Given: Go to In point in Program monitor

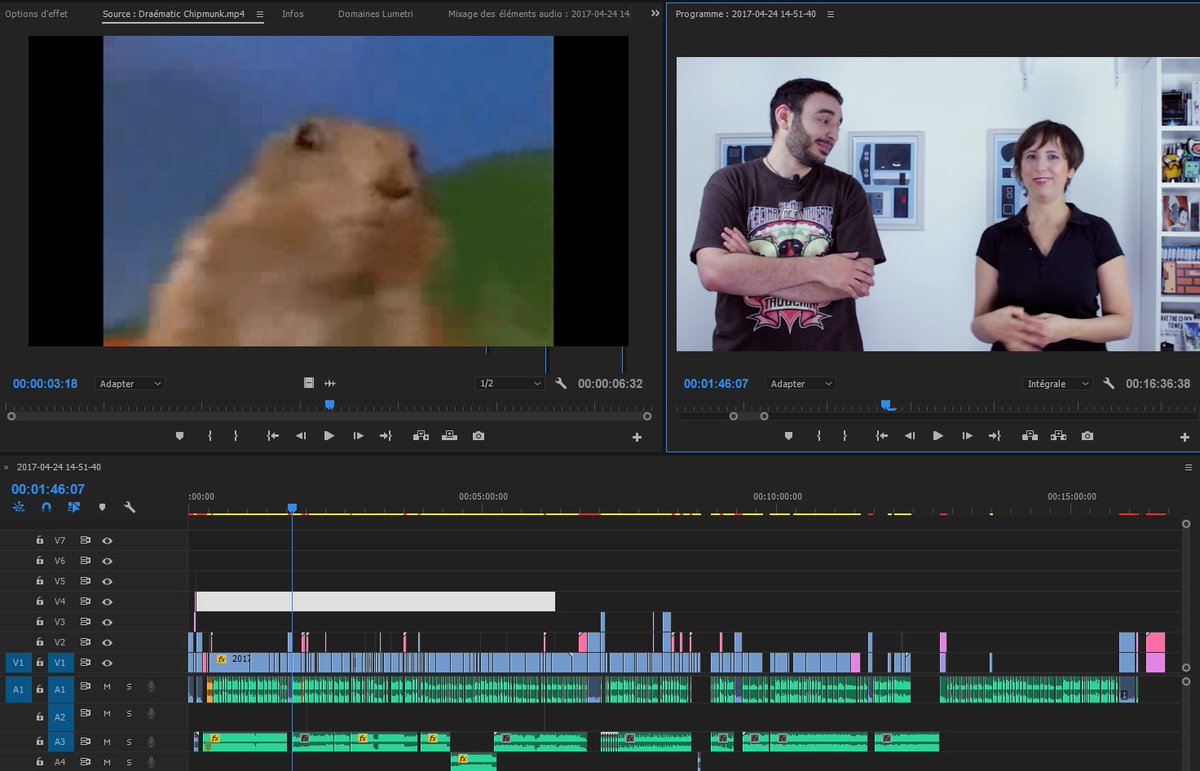Looking at the screenshot, I should point(881,436).
